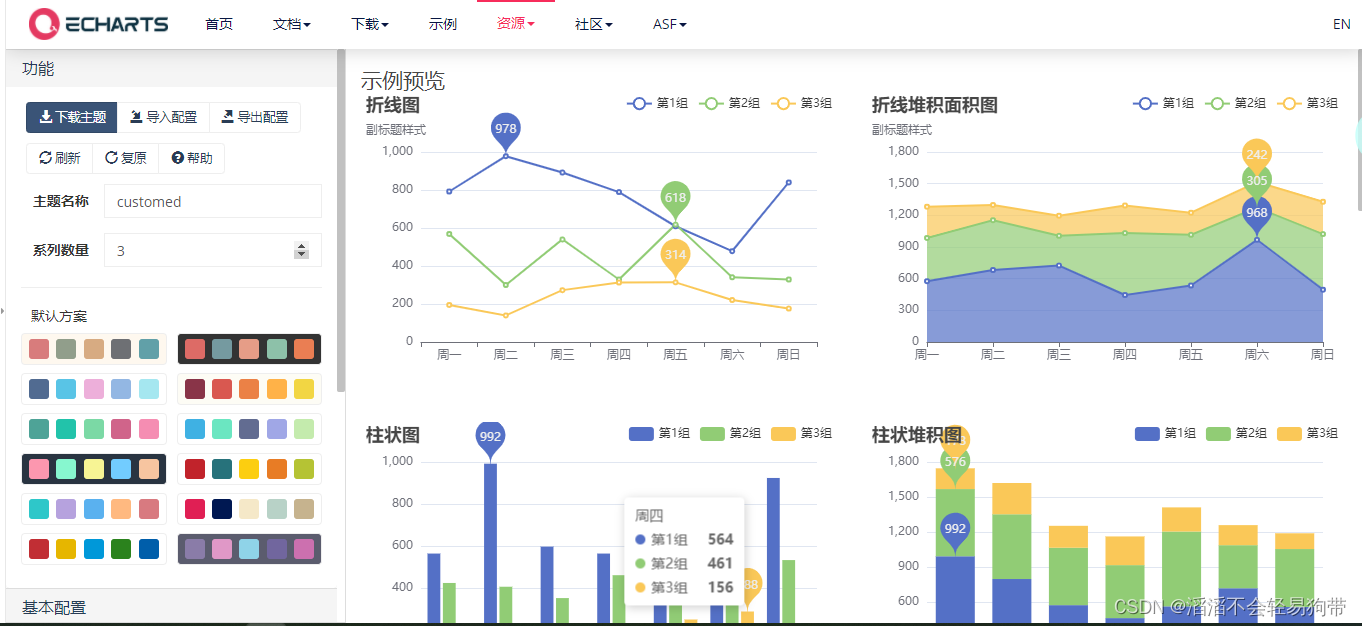Screen dimensions: 1362x626
Task: Open 帮助 help button
Action: (x=191, y=158)
